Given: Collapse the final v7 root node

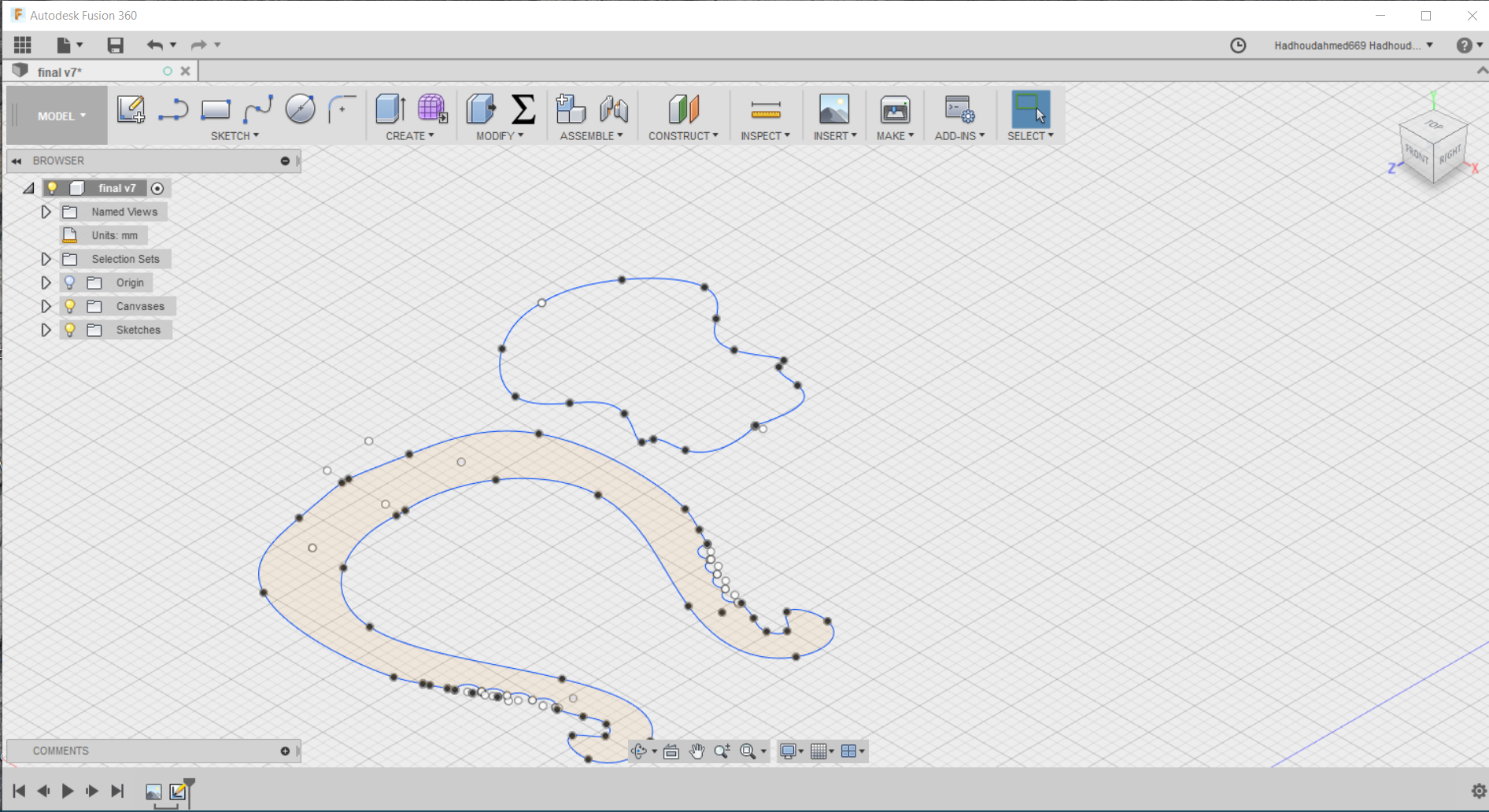Looking at the screenshot, I should coord(29,188).
